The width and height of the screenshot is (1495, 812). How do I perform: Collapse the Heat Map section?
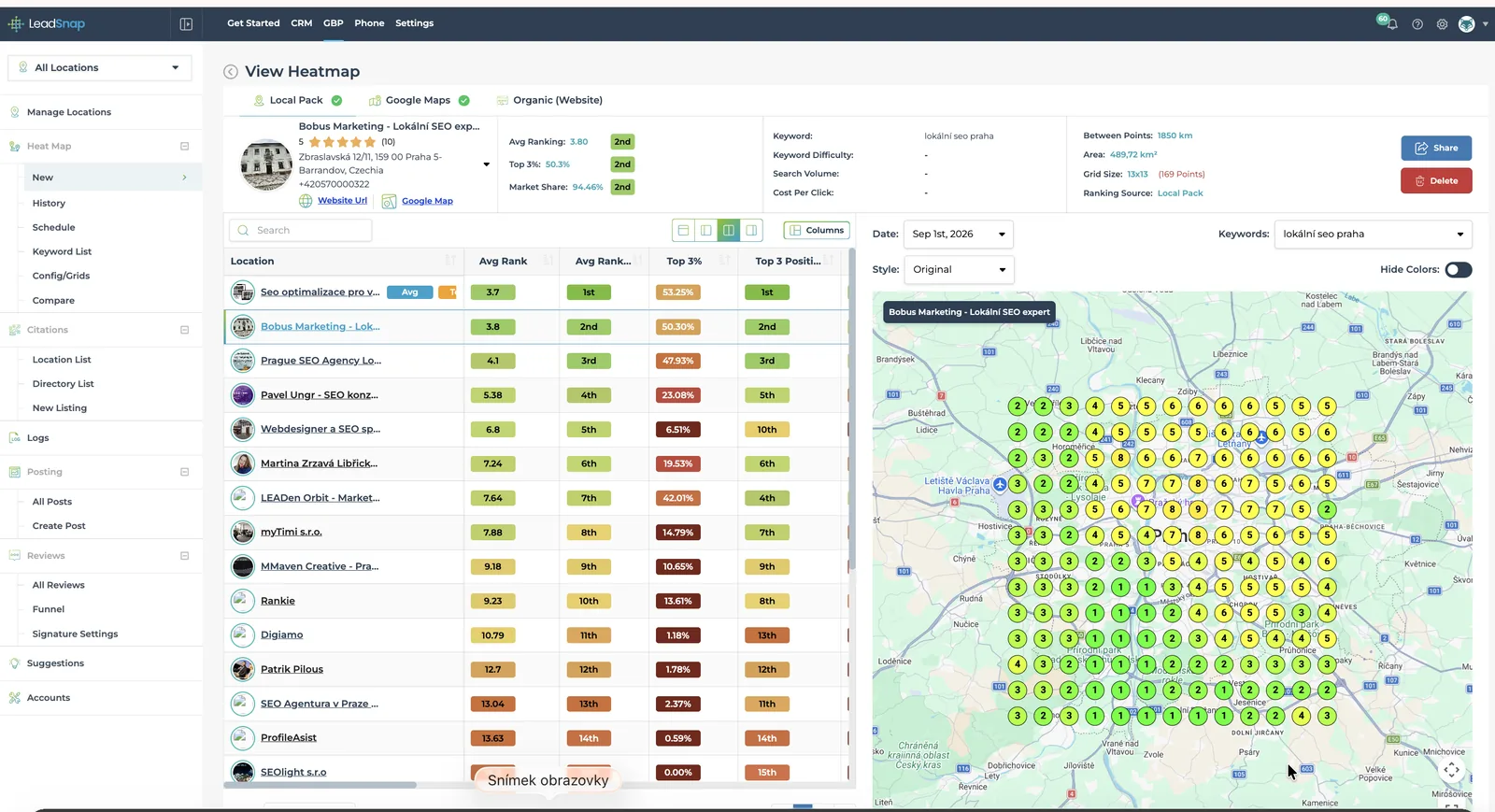tap(184, 147)
